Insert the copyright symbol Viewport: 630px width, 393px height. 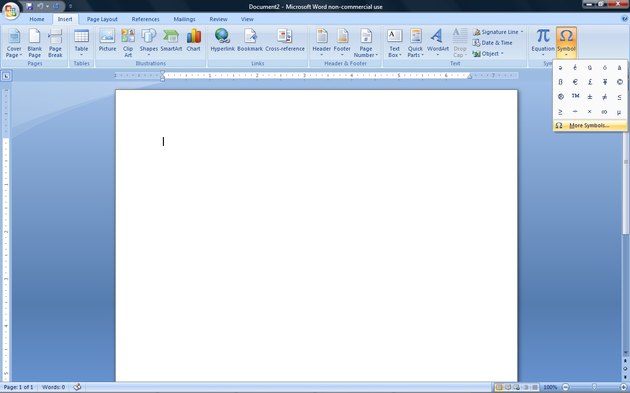click(x=619, y=82)
